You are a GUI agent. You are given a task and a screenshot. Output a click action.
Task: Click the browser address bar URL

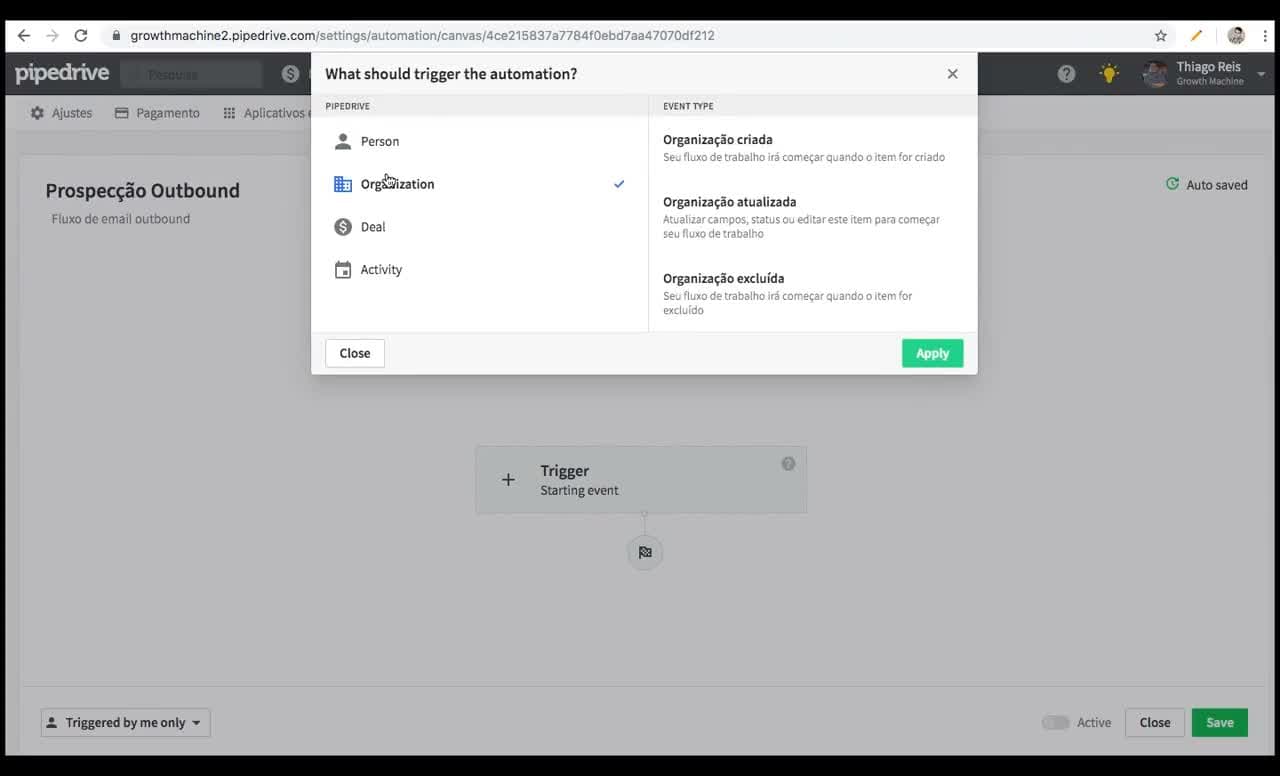pyautogui.click(x=422, y=35)
